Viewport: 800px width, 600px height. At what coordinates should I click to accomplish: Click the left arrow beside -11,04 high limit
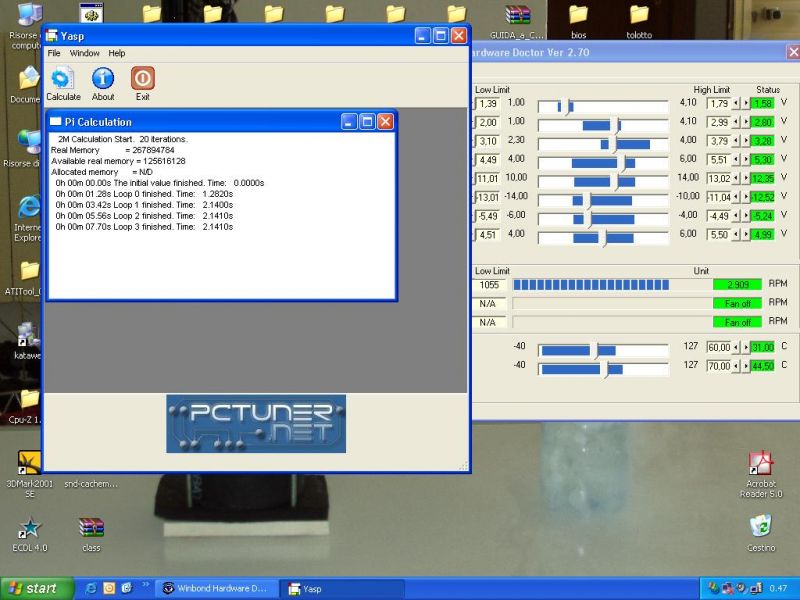(736, 197)
